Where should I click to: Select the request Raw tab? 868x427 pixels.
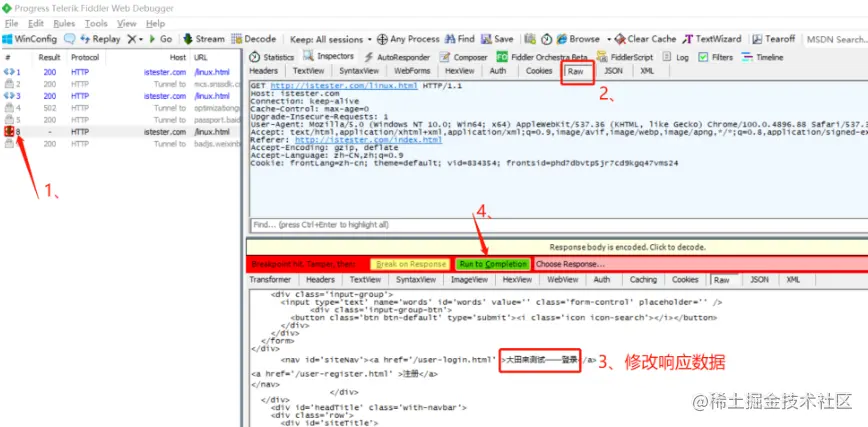pos(576,71)
